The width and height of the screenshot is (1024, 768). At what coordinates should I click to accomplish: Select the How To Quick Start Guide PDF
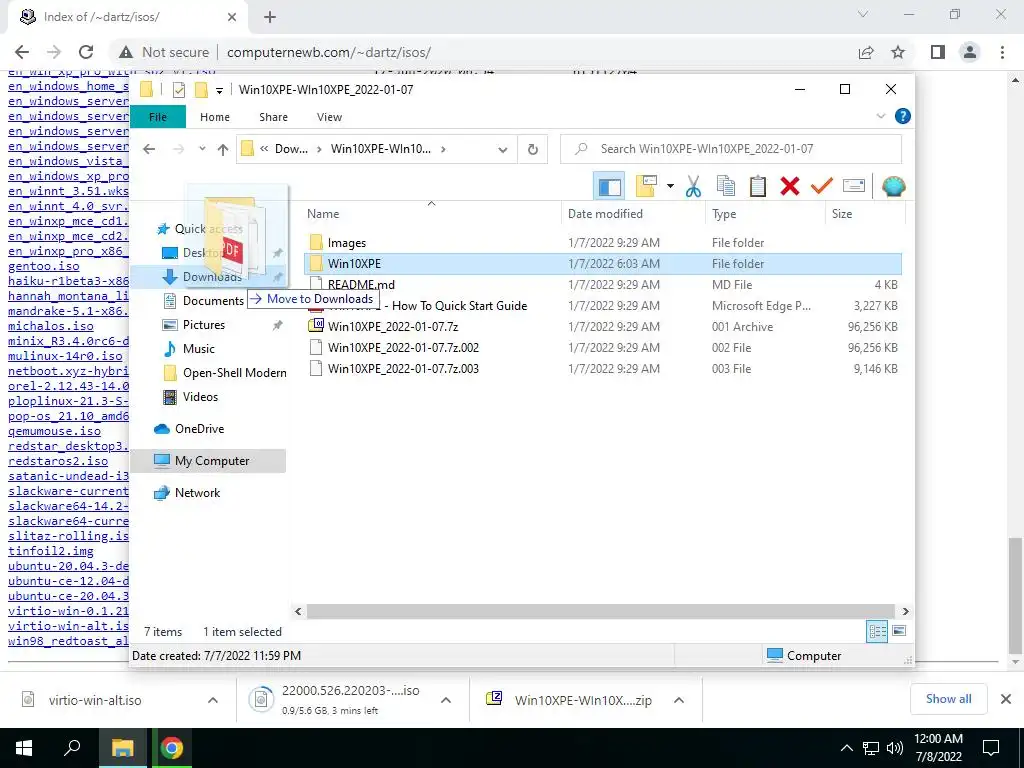pos(603,306)
